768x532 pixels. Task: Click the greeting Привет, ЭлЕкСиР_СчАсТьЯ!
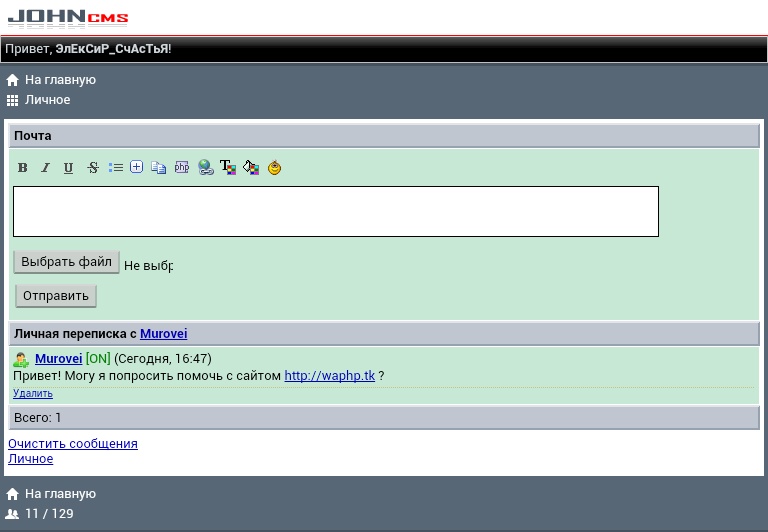(88, 49)
